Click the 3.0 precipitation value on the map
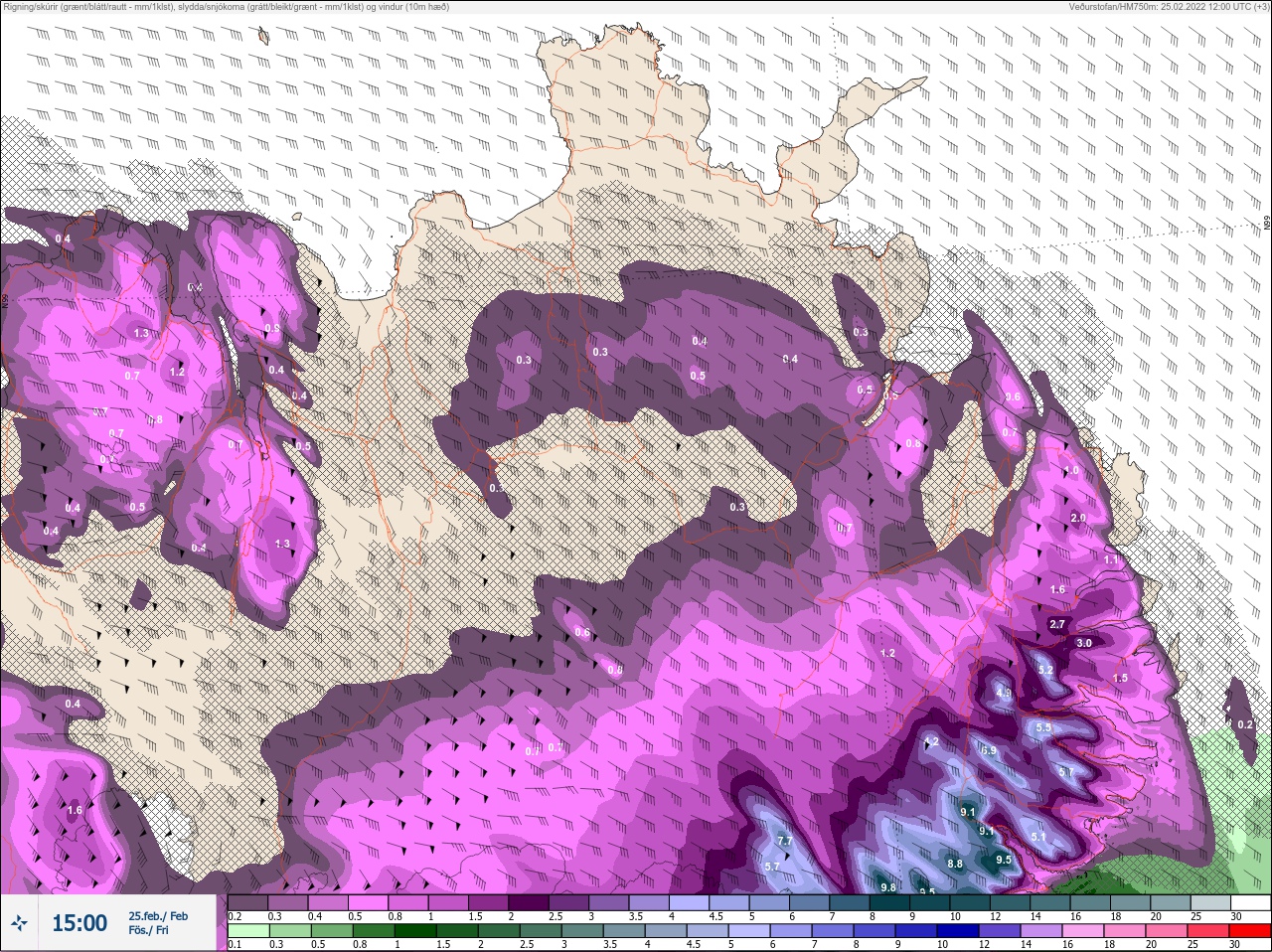This screenshot has height=952, width=1272. (1084, 643)
